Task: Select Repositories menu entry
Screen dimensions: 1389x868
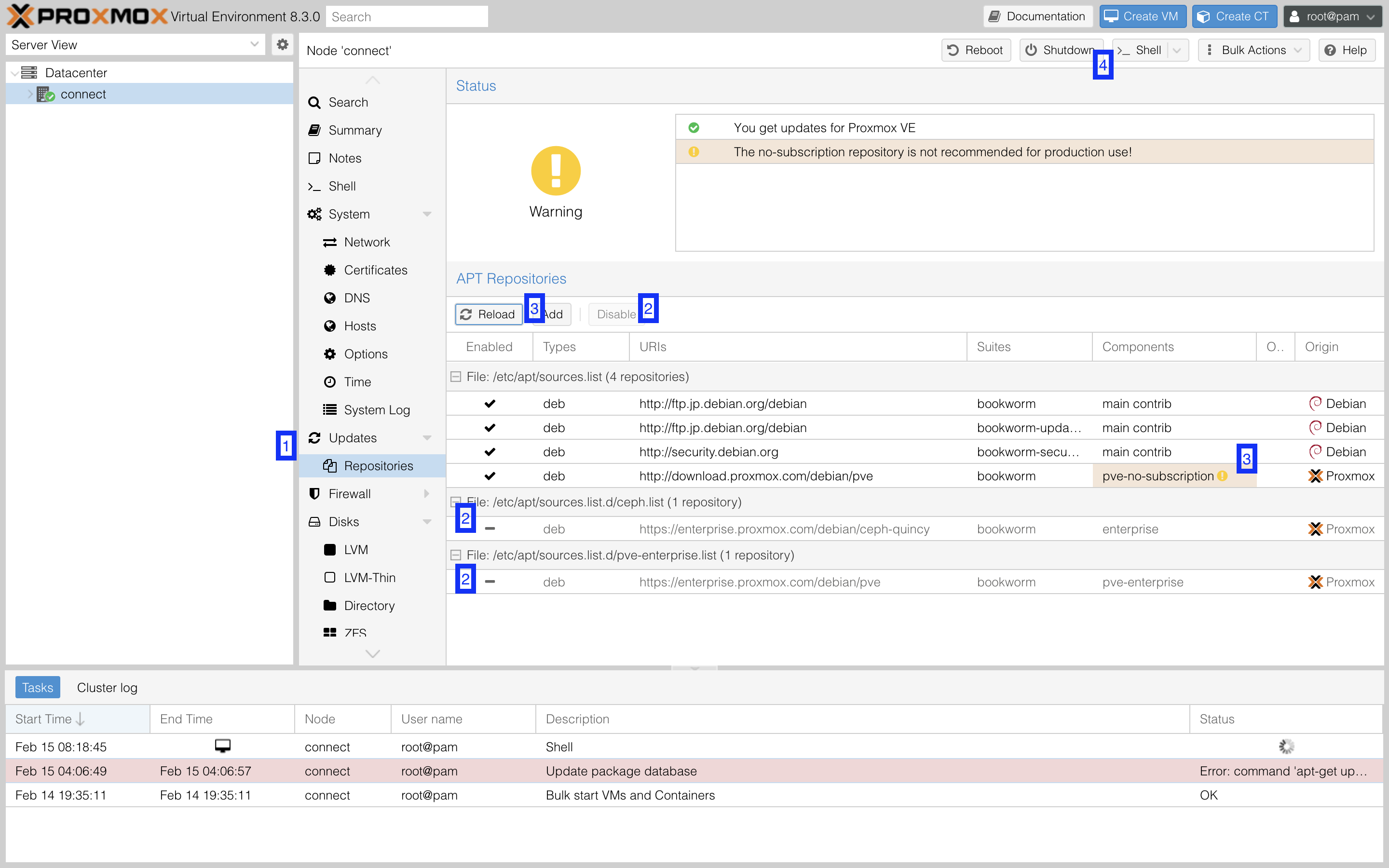Action: [372, 466]
